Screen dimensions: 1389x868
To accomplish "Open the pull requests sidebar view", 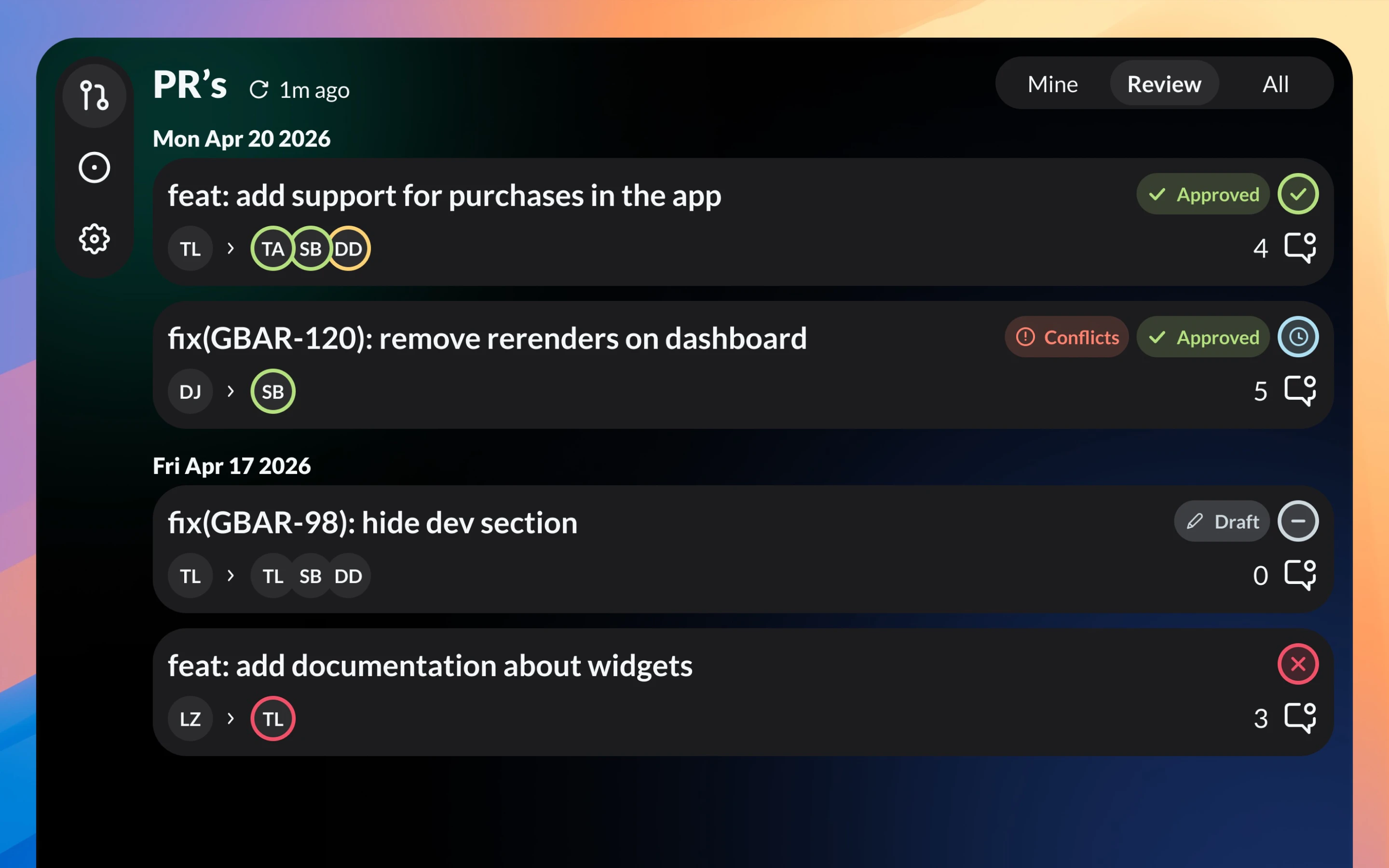I will pos(94,95).
